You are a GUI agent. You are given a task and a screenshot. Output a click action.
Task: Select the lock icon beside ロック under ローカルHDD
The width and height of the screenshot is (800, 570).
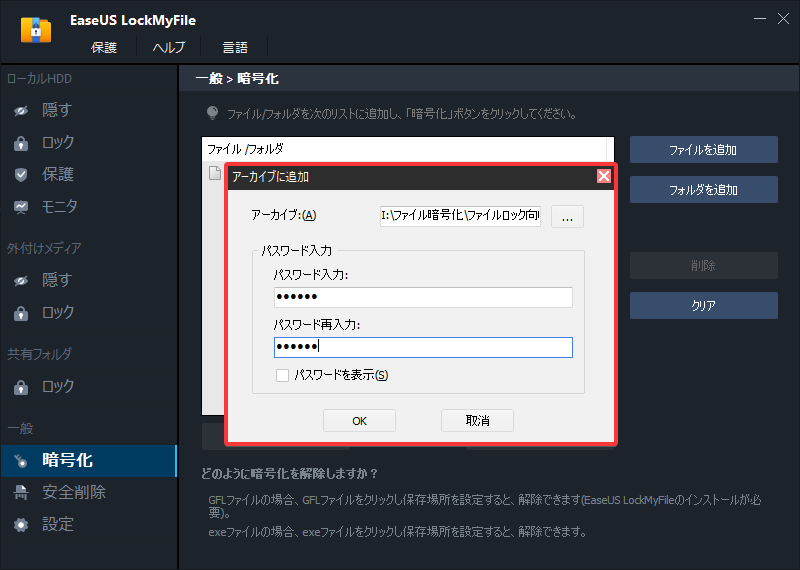[x=21, y=143]
